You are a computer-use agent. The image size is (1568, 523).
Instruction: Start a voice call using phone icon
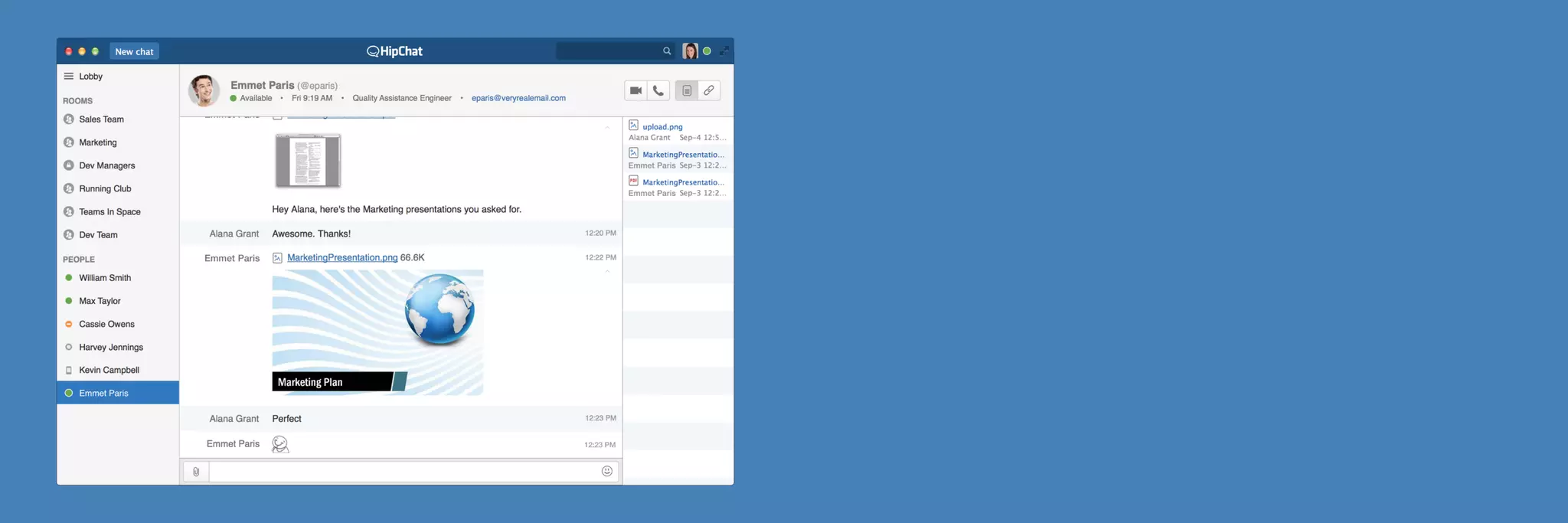click(658, 90)
